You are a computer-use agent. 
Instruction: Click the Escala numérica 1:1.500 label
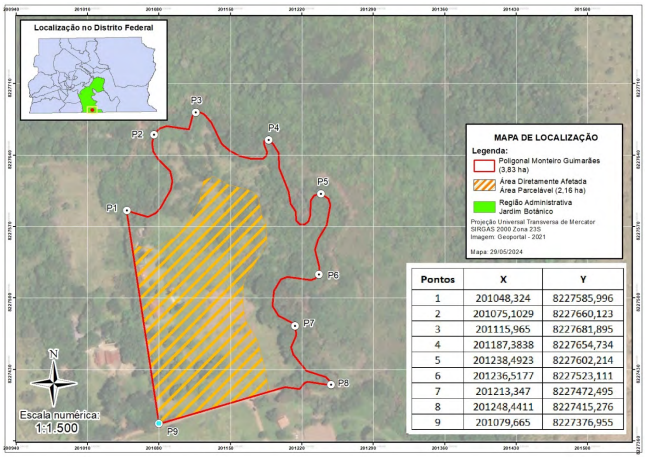pos(59,421)
